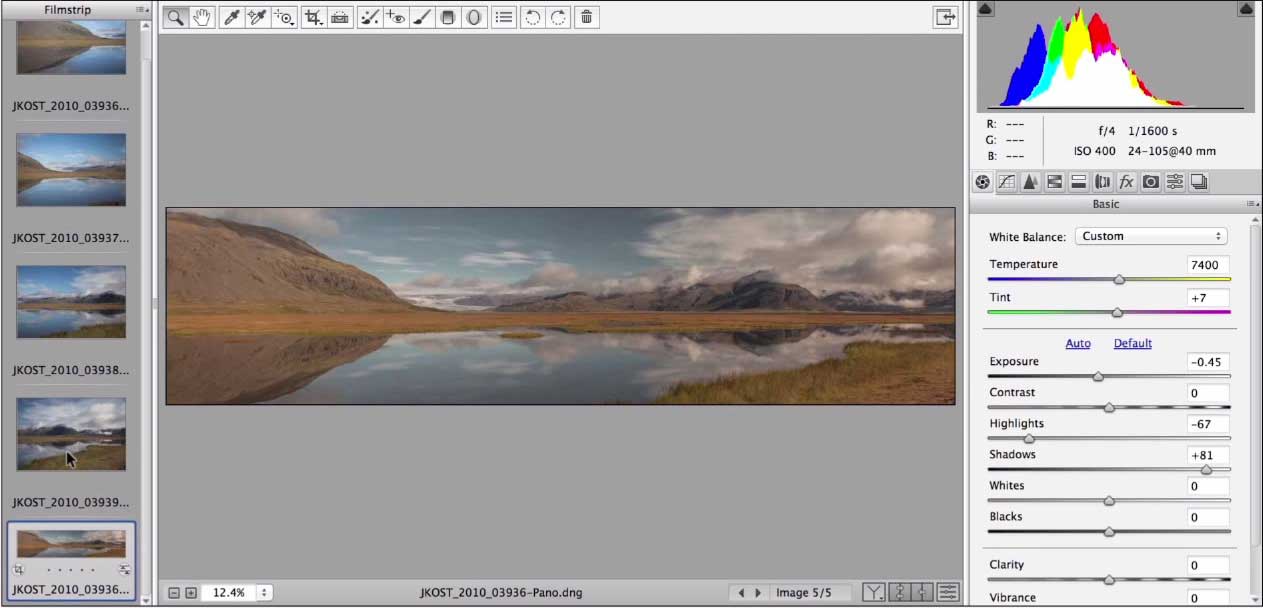1263x608 pixels.
Task: Select the Hand tool
Action: pyautogui.click(x=202, y=17)
